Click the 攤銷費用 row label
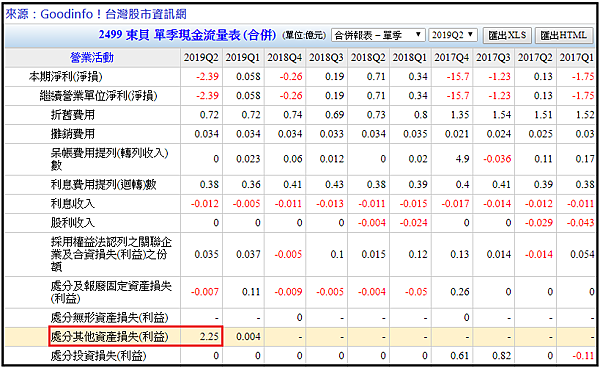 click(73, 134)
